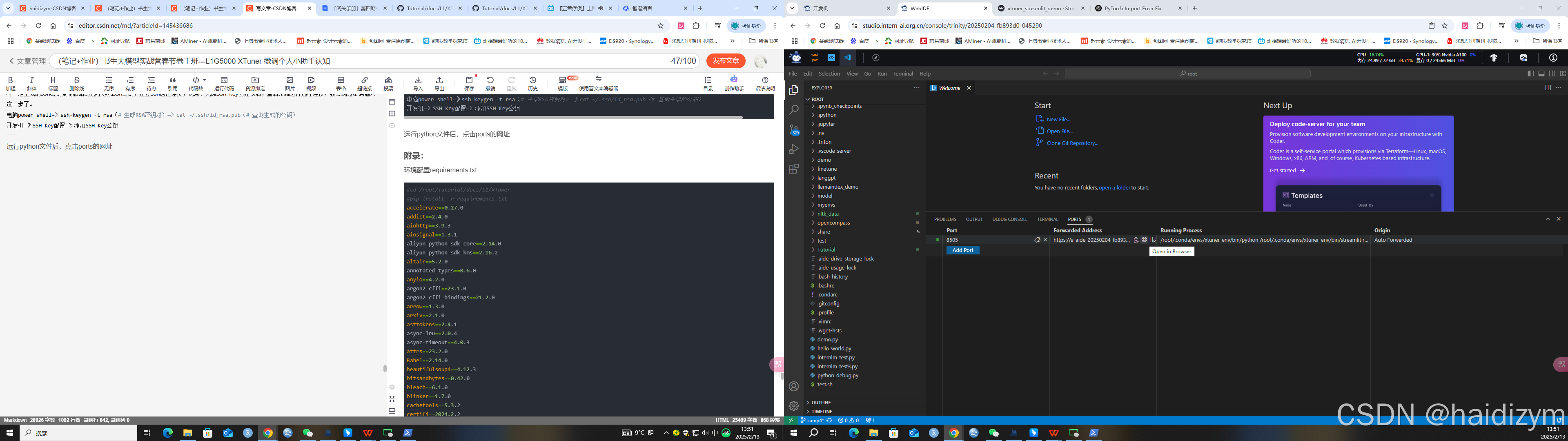Insert an ordered list (有序)
Screen dimensions: 1568x441
pos(130,83)
